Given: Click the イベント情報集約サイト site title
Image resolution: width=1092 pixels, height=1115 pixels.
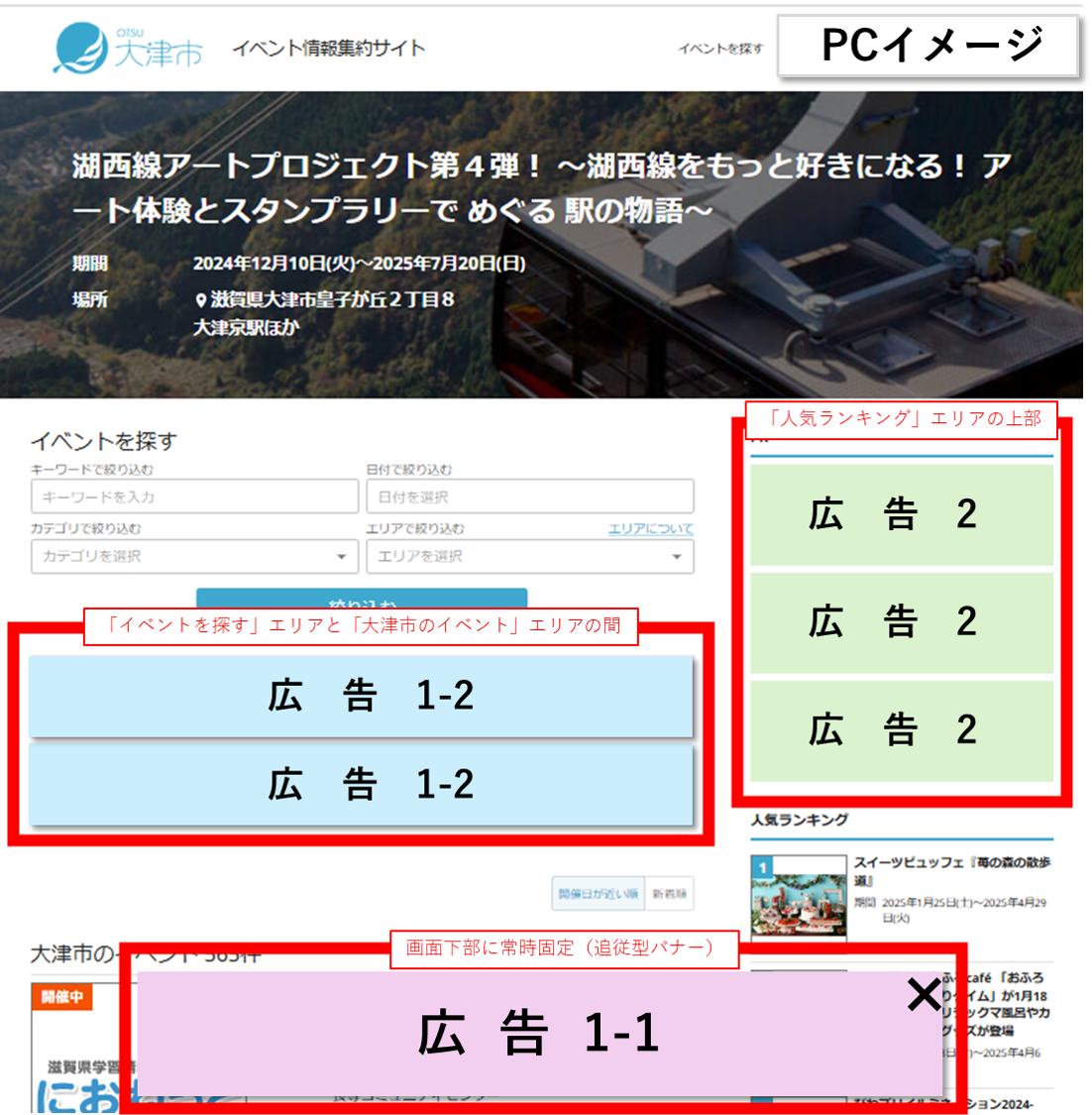Looking at the screenshot, I should coord(327,46).
